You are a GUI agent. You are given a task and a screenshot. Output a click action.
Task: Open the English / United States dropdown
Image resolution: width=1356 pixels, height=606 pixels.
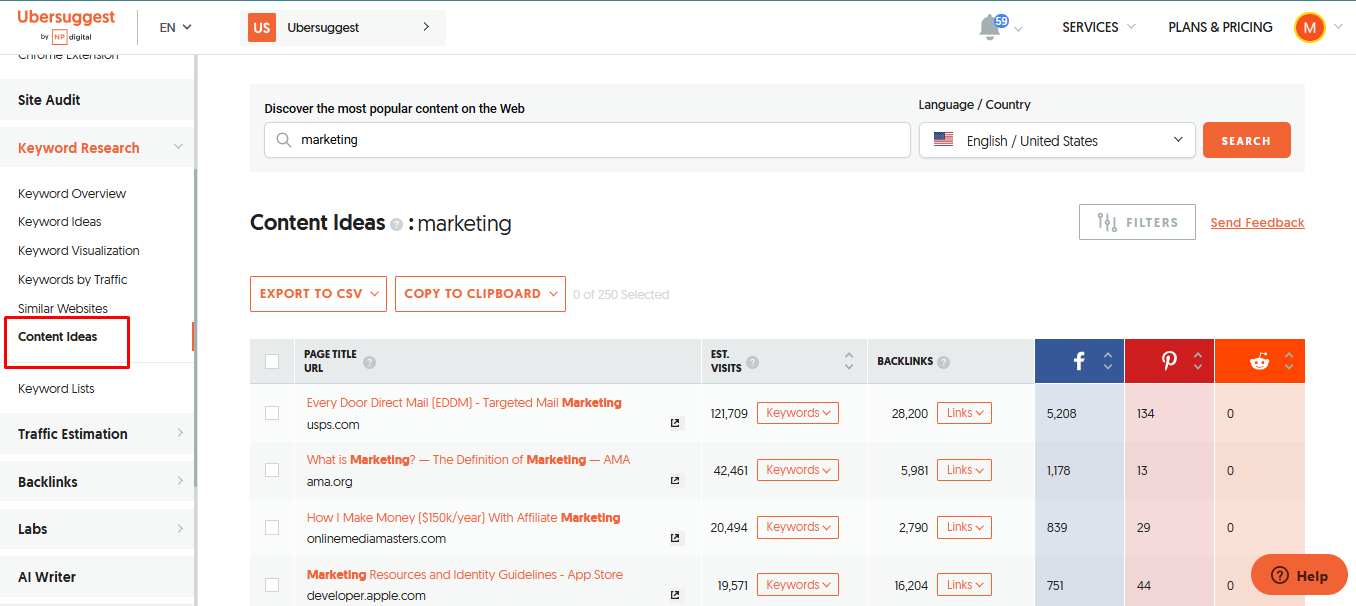(x=1057, y=140)
